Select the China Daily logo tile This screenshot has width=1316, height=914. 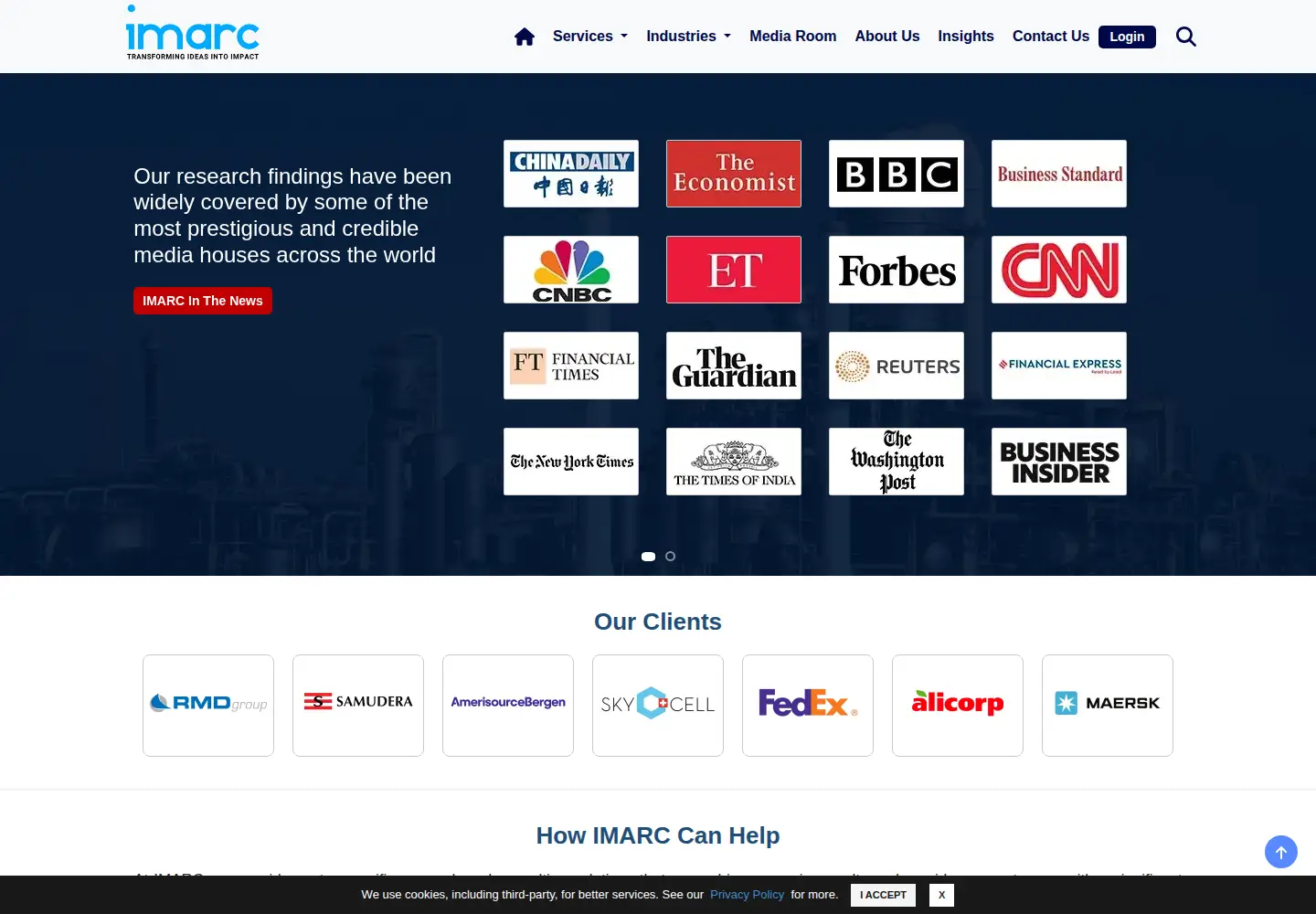click(571, 174)
